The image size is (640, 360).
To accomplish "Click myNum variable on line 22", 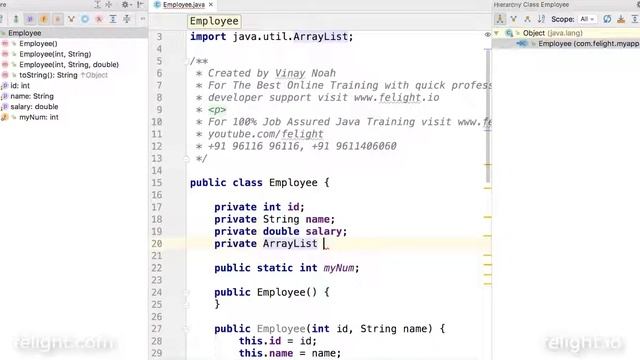I will tap(339, 268).
